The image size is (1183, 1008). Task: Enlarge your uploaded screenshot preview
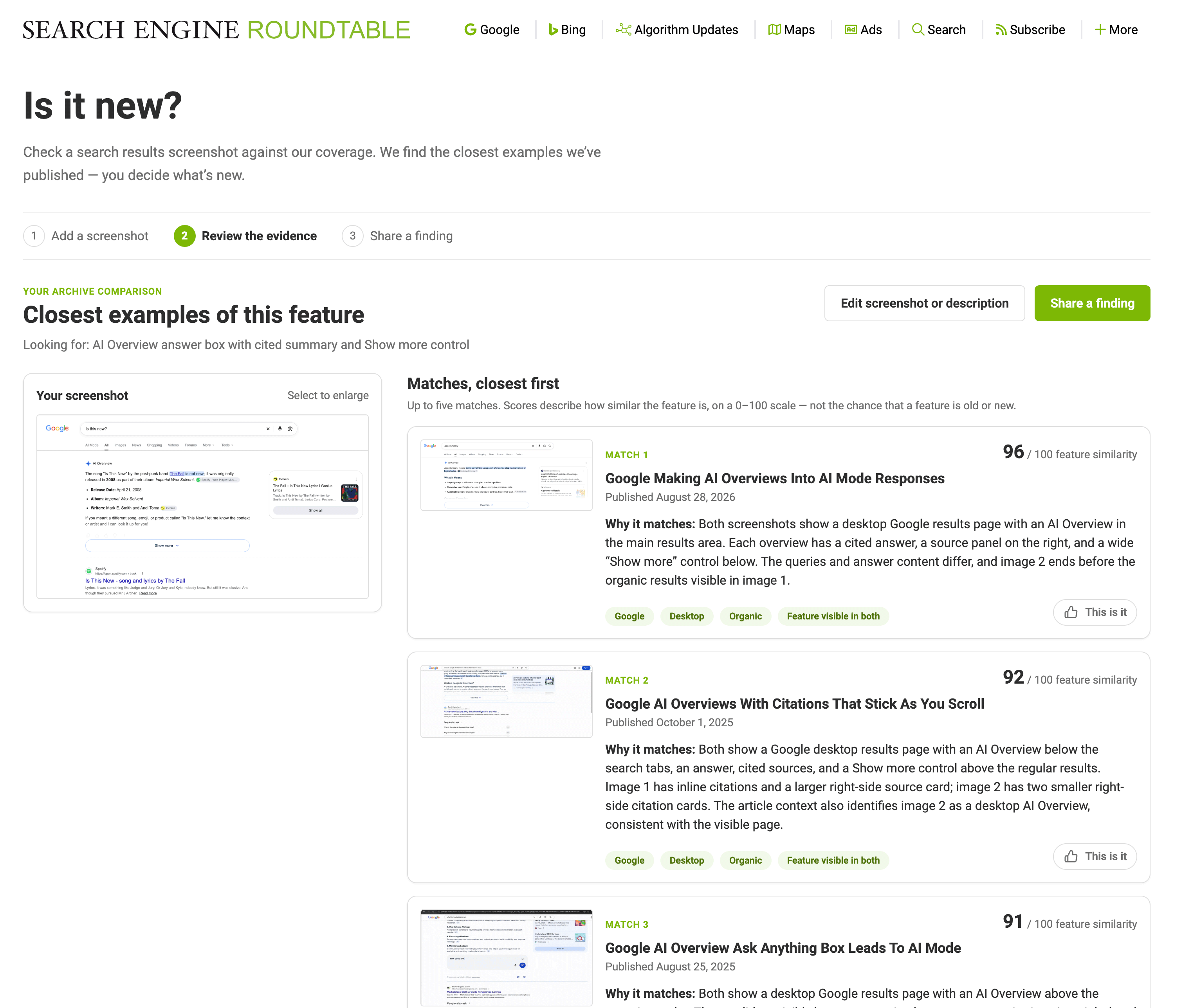[x=203, y=506]
